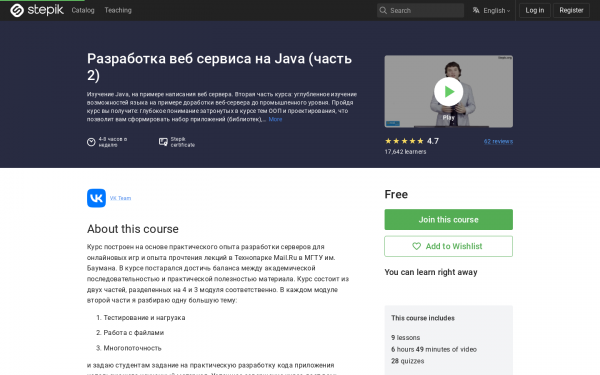The width and height of the screenshot is (600, 375).
Task: Click the 9 lessons text
Action: coord(406,338)
